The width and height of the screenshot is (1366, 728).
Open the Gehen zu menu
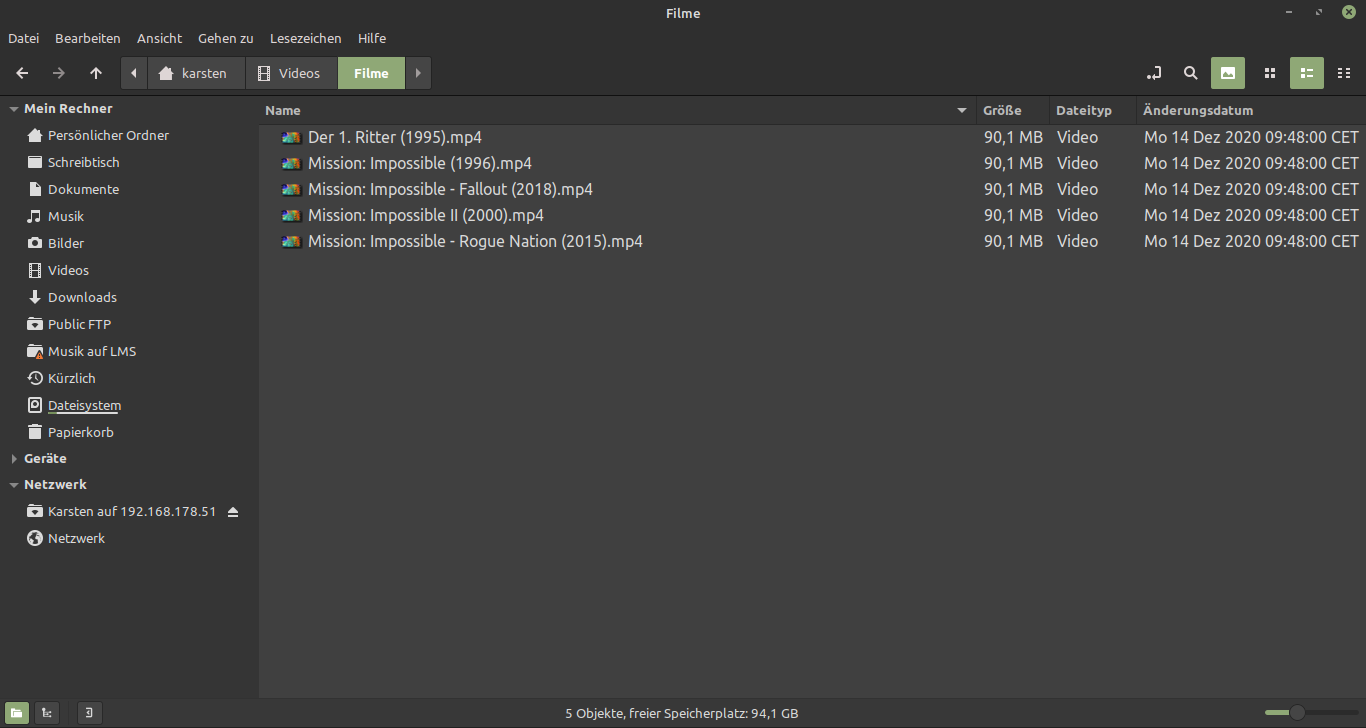click(x=225, y=38)
